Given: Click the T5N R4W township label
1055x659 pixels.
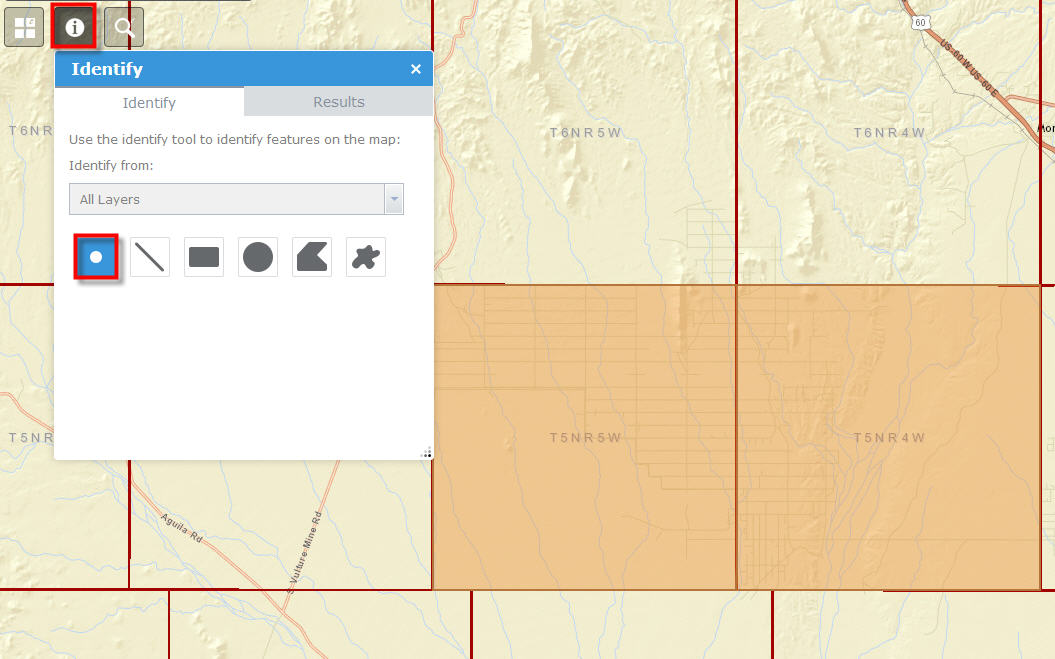Looking at the screenshot, I should (889, 438).
